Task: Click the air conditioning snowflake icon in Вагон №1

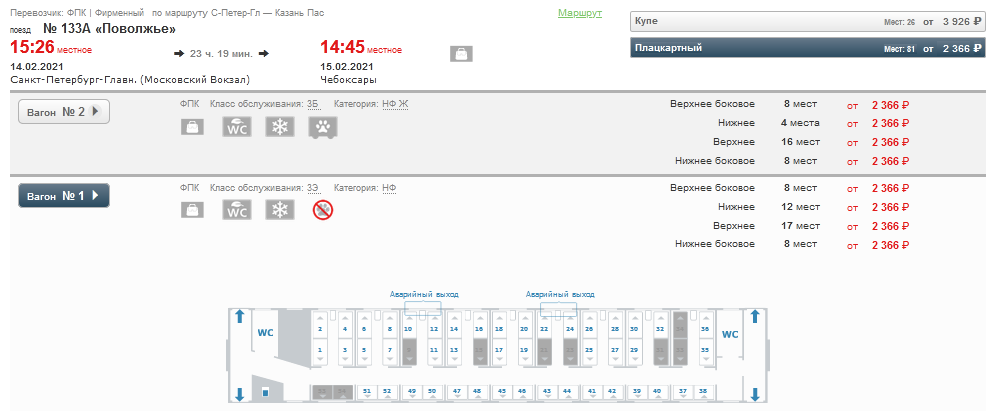Action: (280, 210)
